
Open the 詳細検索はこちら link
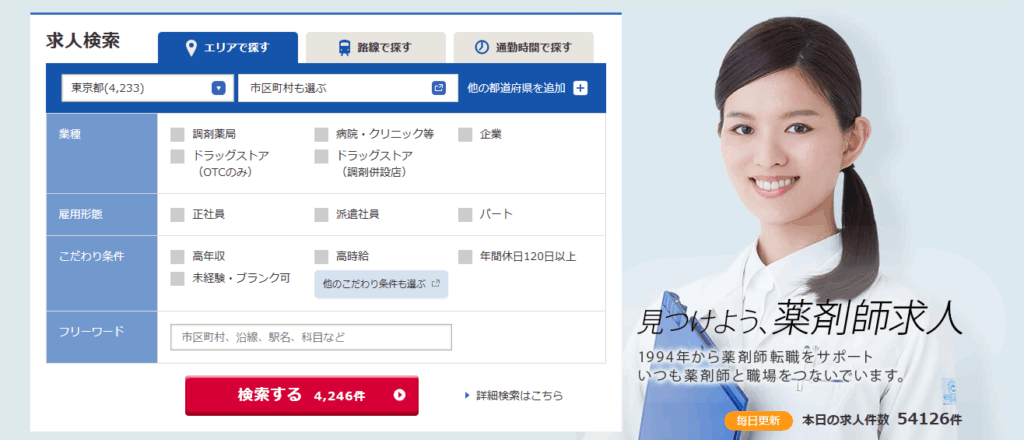519,396
